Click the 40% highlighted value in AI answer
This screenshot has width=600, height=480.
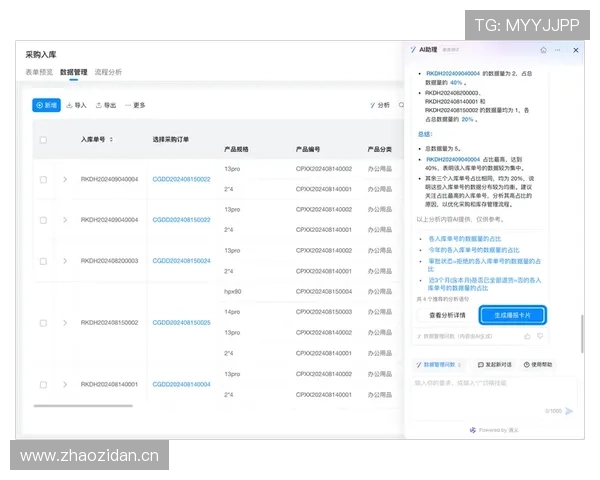456,83
